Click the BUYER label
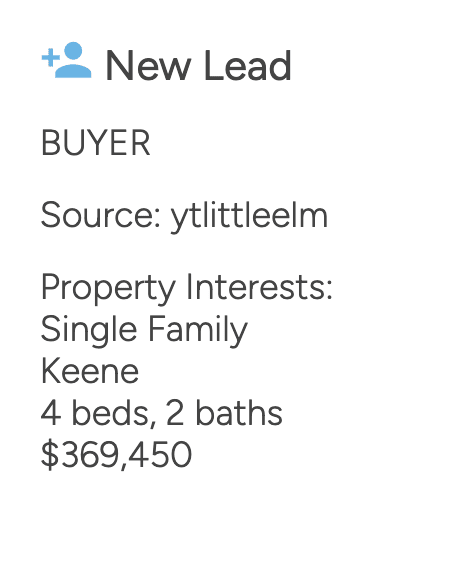 point(96,143)
